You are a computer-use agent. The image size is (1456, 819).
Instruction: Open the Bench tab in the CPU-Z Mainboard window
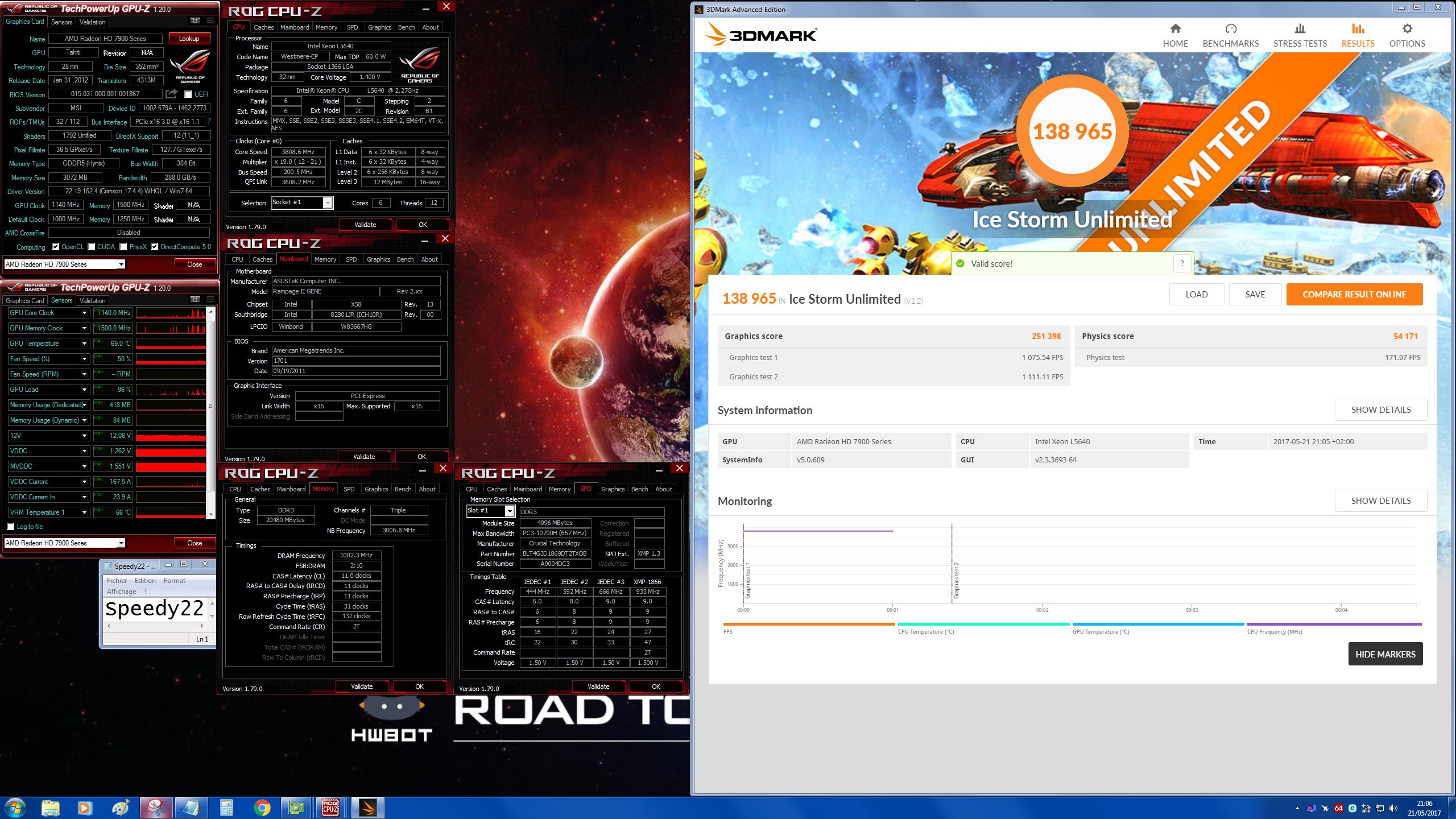click(x=405, y=259)
